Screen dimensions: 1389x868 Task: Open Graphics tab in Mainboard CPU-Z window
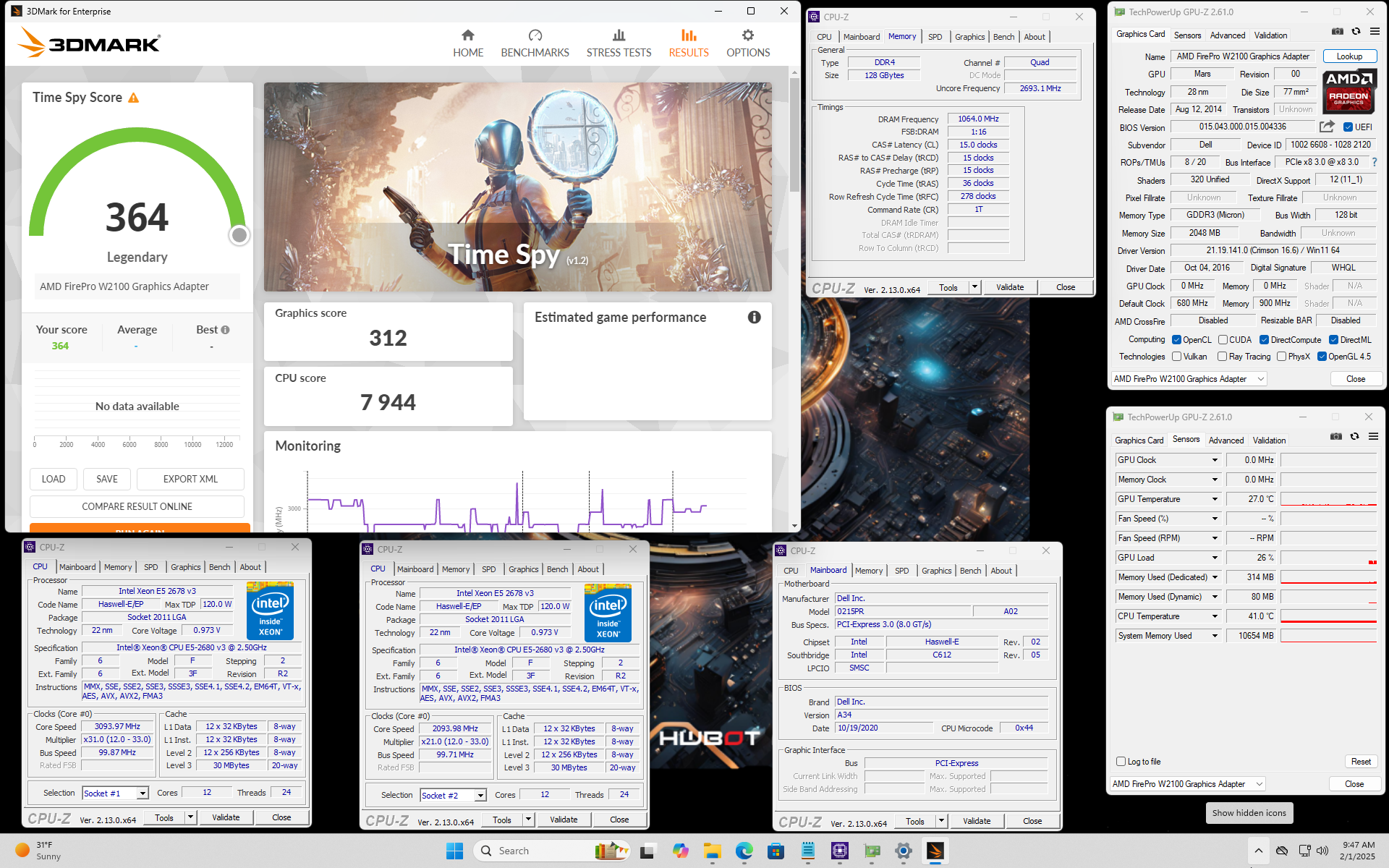click(936, 571)
